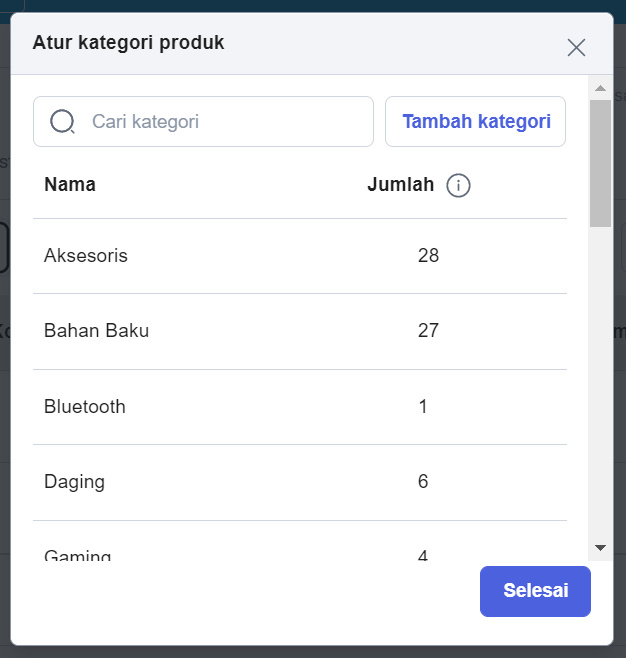Click the Daging count value 6
The width and height of the screenshot is (626, 658).
tap(423, 481)
